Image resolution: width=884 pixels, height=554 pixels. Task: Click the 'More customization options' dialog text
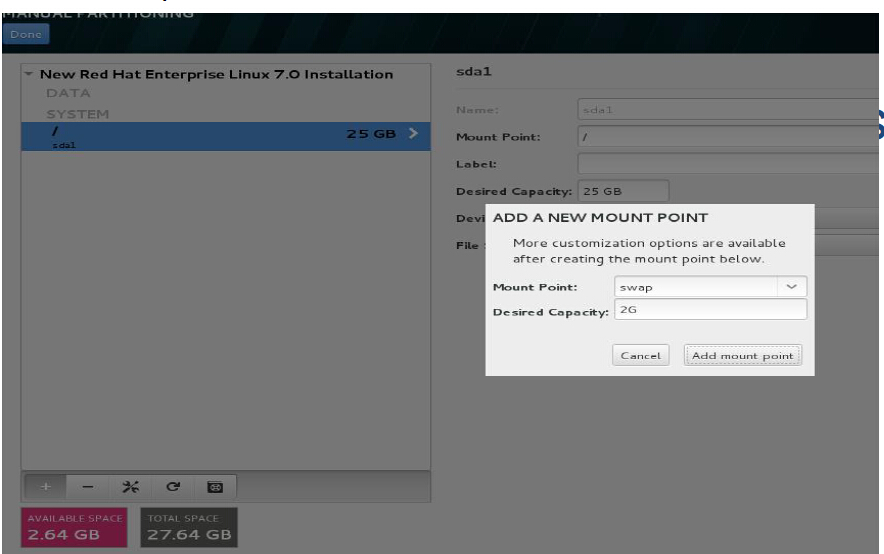pos(649,251)
